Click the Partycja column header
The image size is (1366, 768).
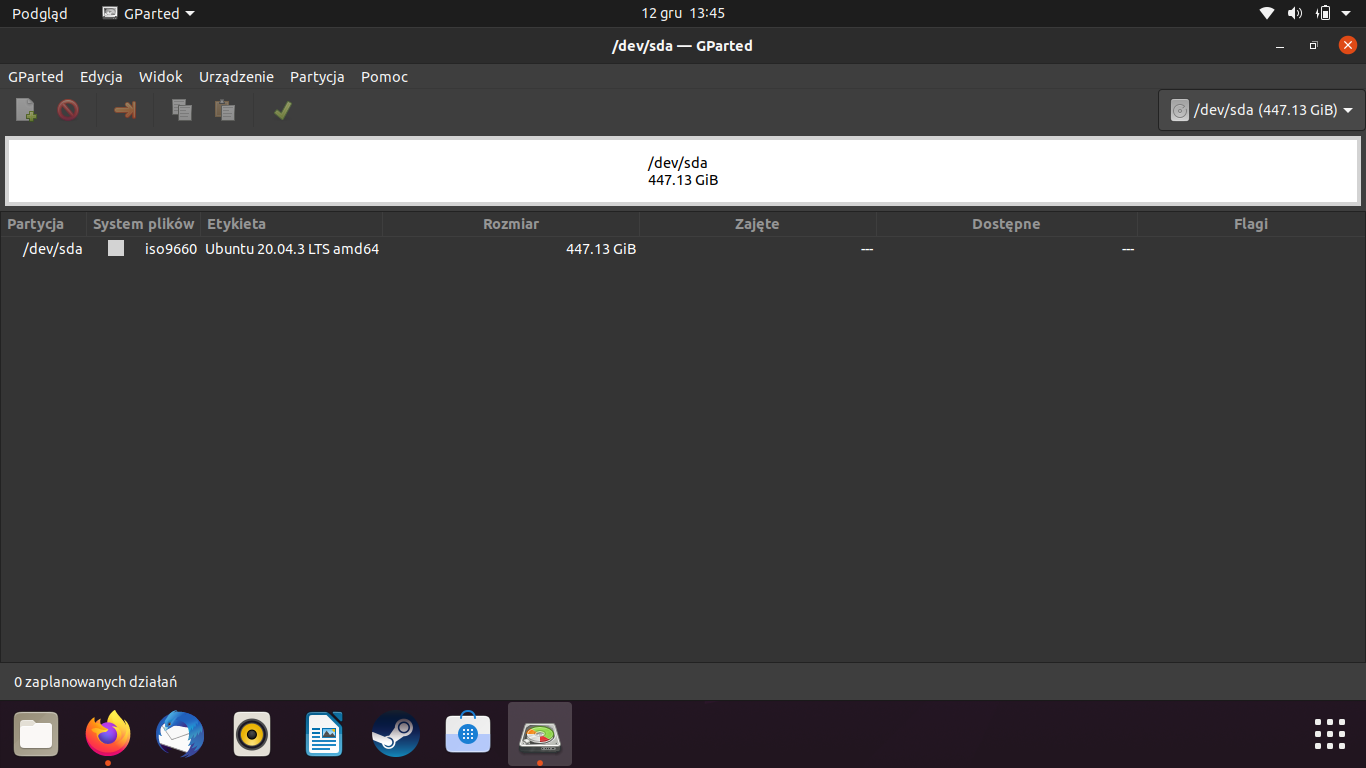[43, 224]
